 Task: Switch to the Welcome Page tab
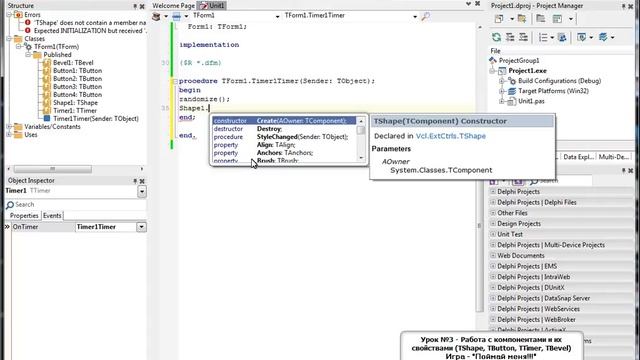coord(173,6)
